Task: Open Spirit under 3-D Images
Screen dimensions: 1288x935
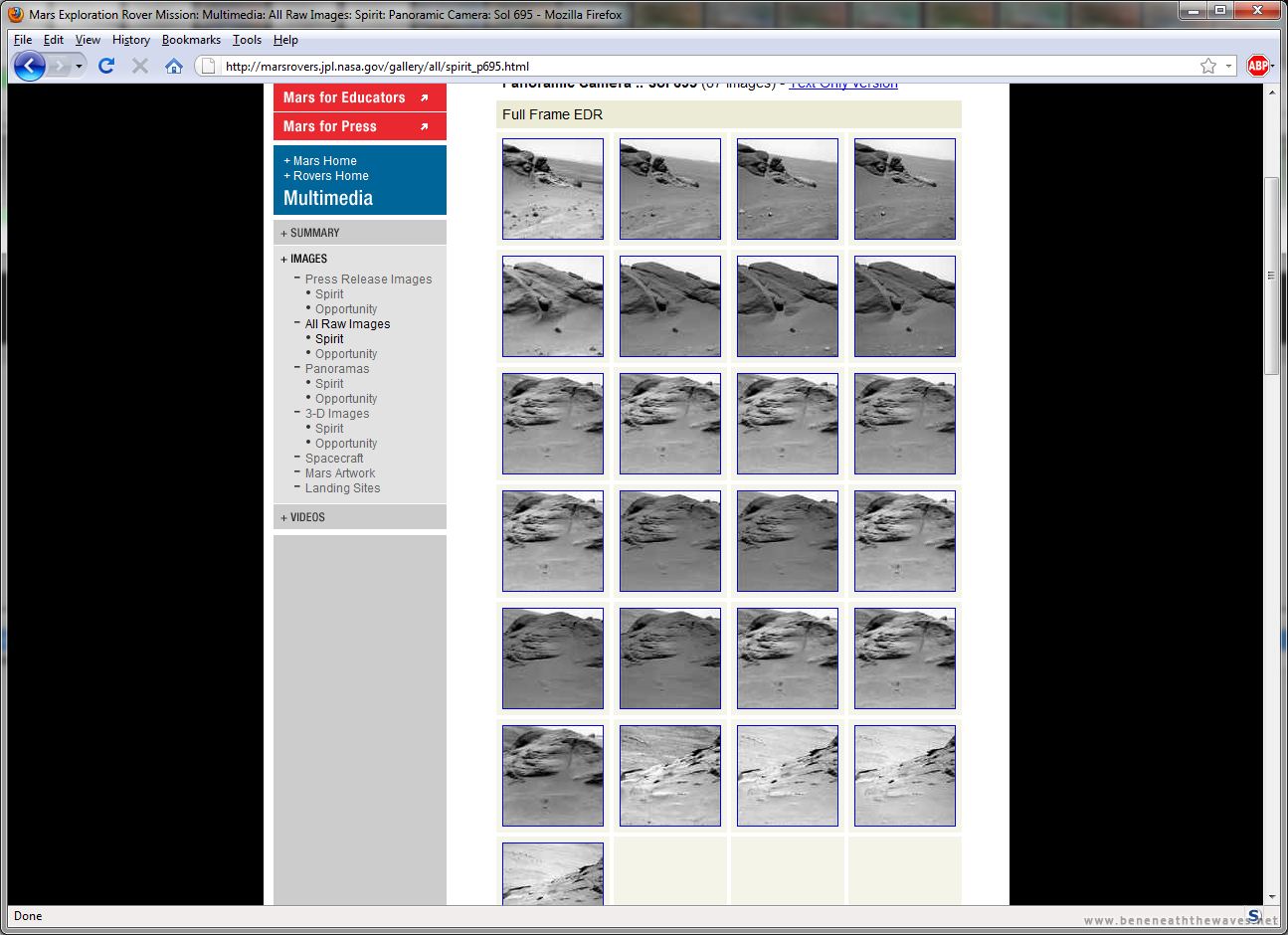Action: pos(329,429)
